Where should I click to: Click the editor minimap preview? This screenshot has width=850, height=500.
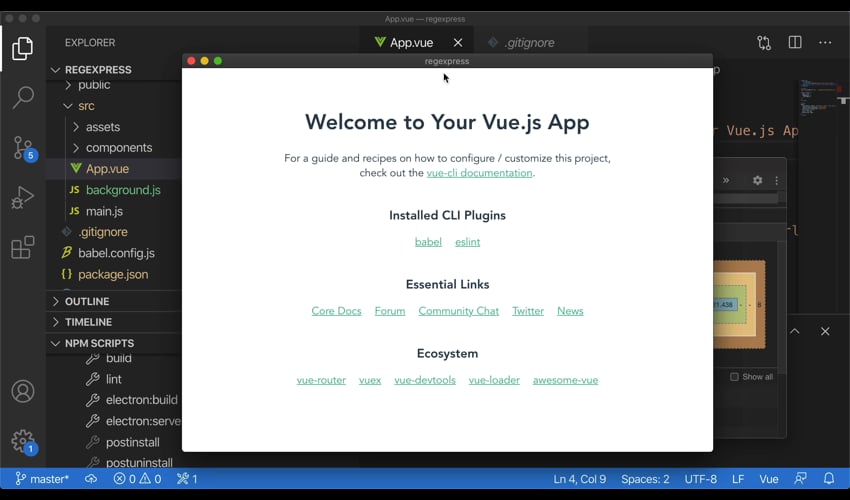click(x=820, y=98)
